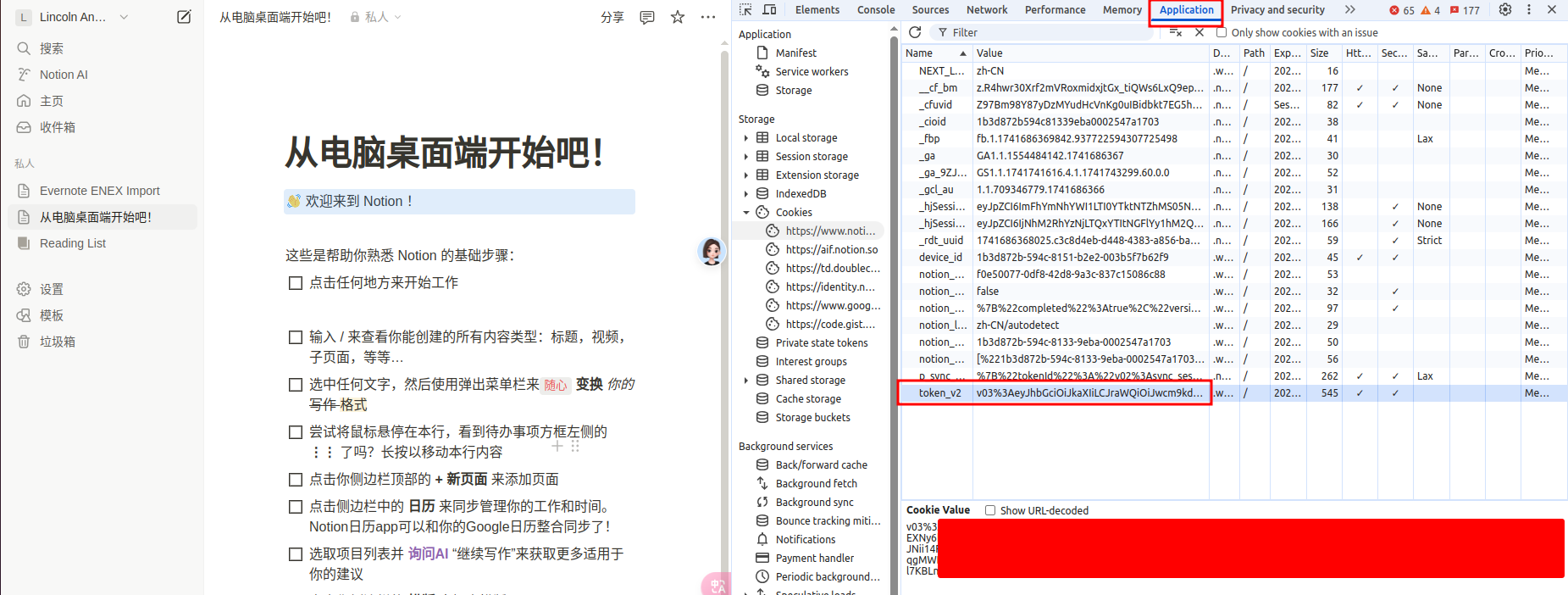Expand Session storage tree
Screen dimensions: 1568x595
pyautogui.click(x=746, y=156)
